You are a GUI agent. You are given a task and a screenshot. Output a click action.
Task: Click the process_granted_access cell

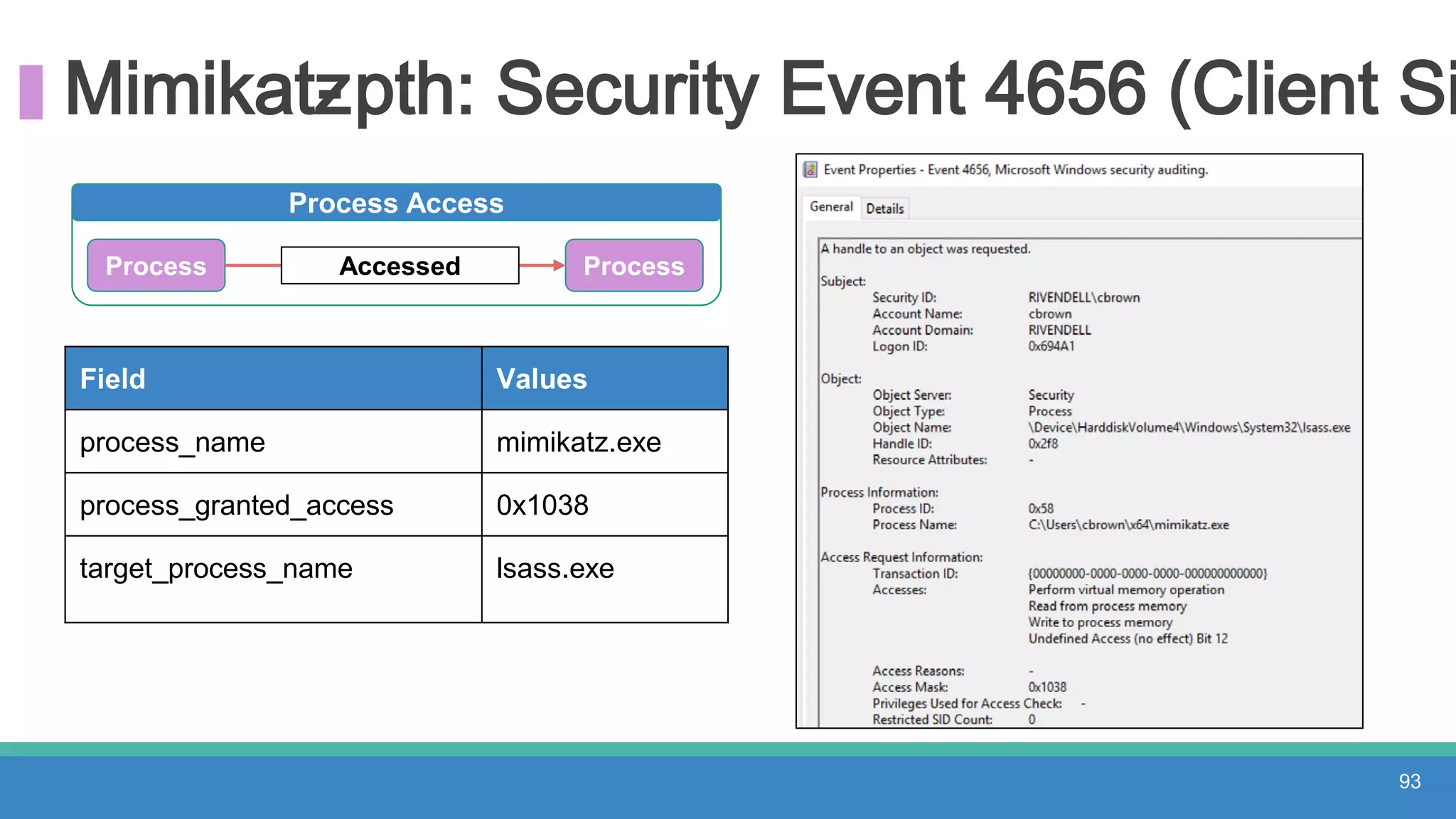(274, 505)
